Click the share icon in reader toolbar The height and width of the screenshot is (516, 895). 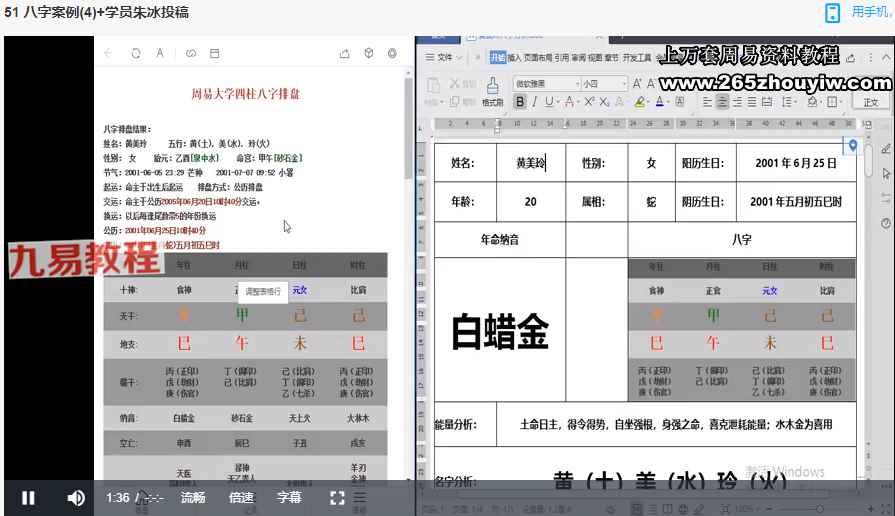[344, 54]
